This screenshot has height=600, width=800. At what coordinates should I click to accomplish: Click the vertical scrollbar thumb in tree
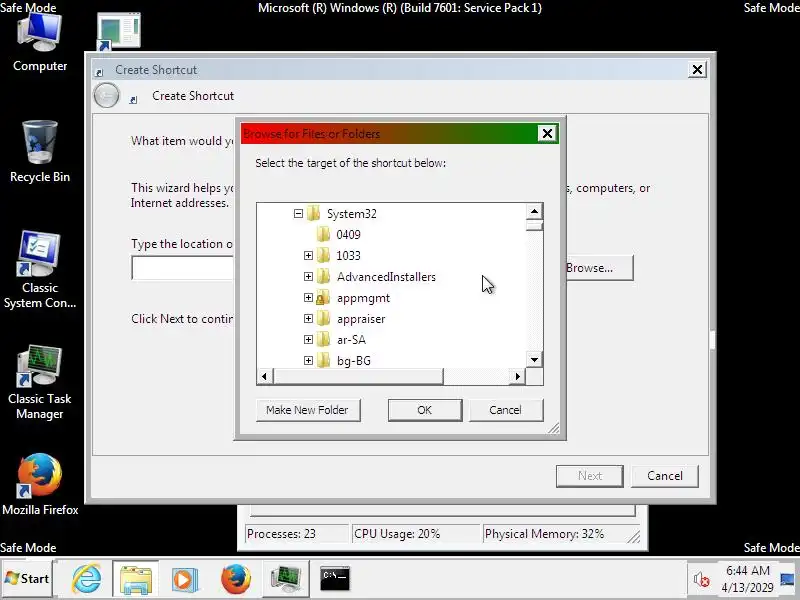click(x=534, y=225)
